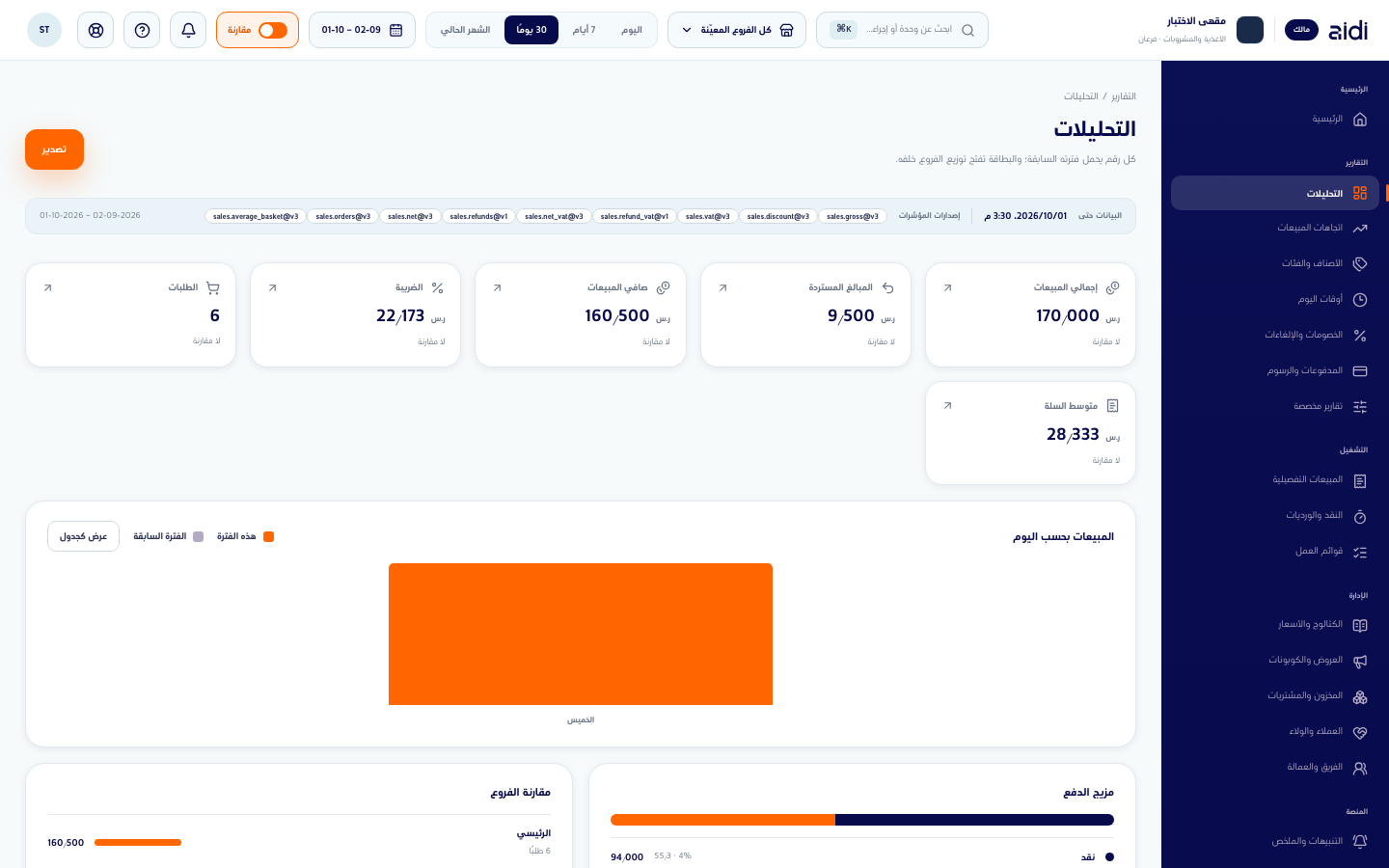The height and width of the screenshot is (868, 1389).
Task: Toggle the مقارنة comparison switch
Action: pyautogui.click(x=273, y=30)
